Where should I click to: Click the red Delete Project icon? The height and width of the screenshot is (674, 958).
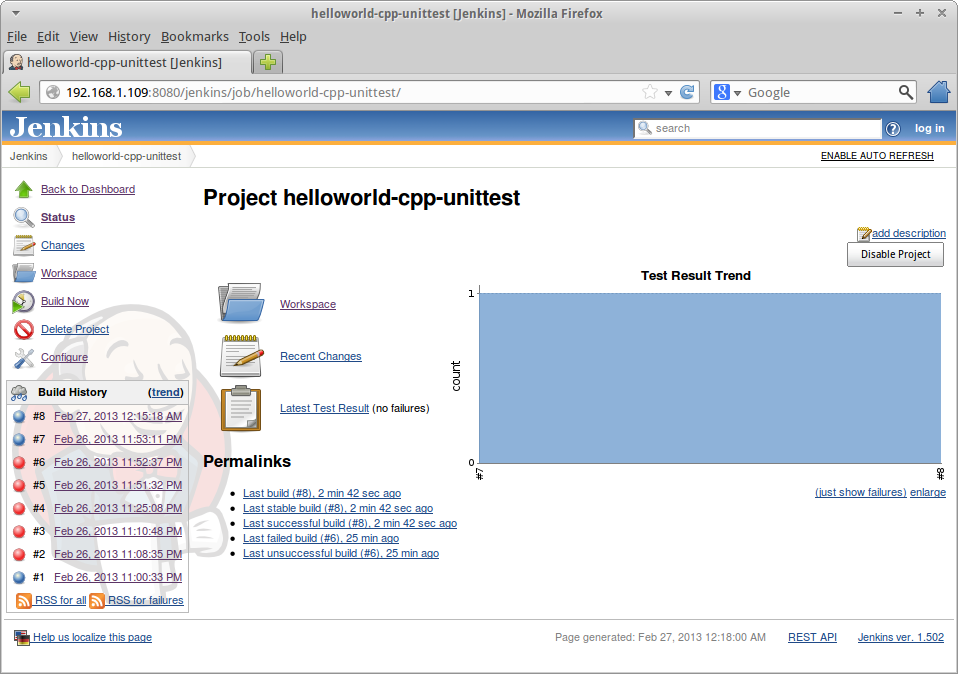24,329
